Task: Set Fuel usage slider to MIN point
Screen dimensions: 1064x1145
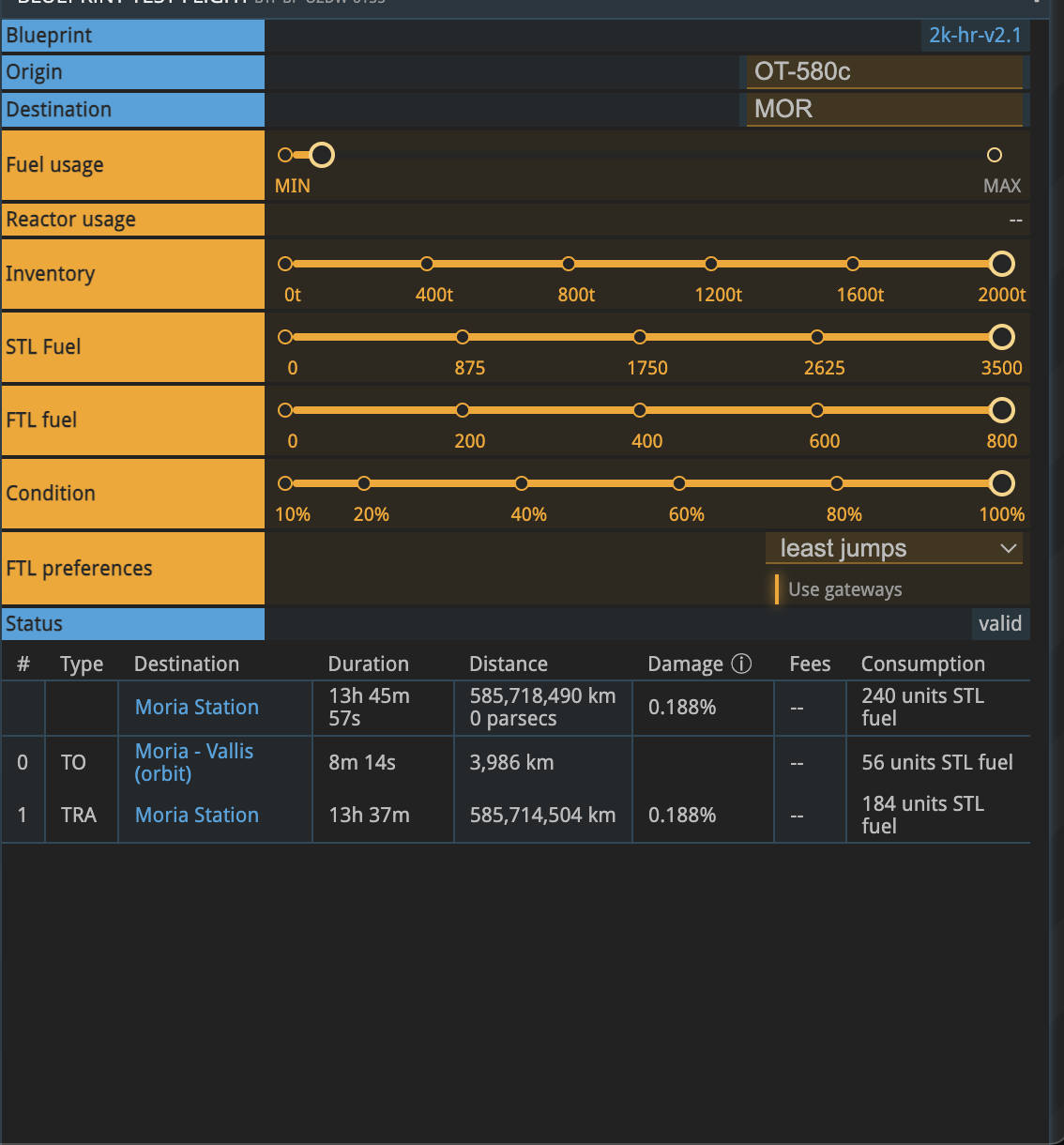Action: (285, 155)
